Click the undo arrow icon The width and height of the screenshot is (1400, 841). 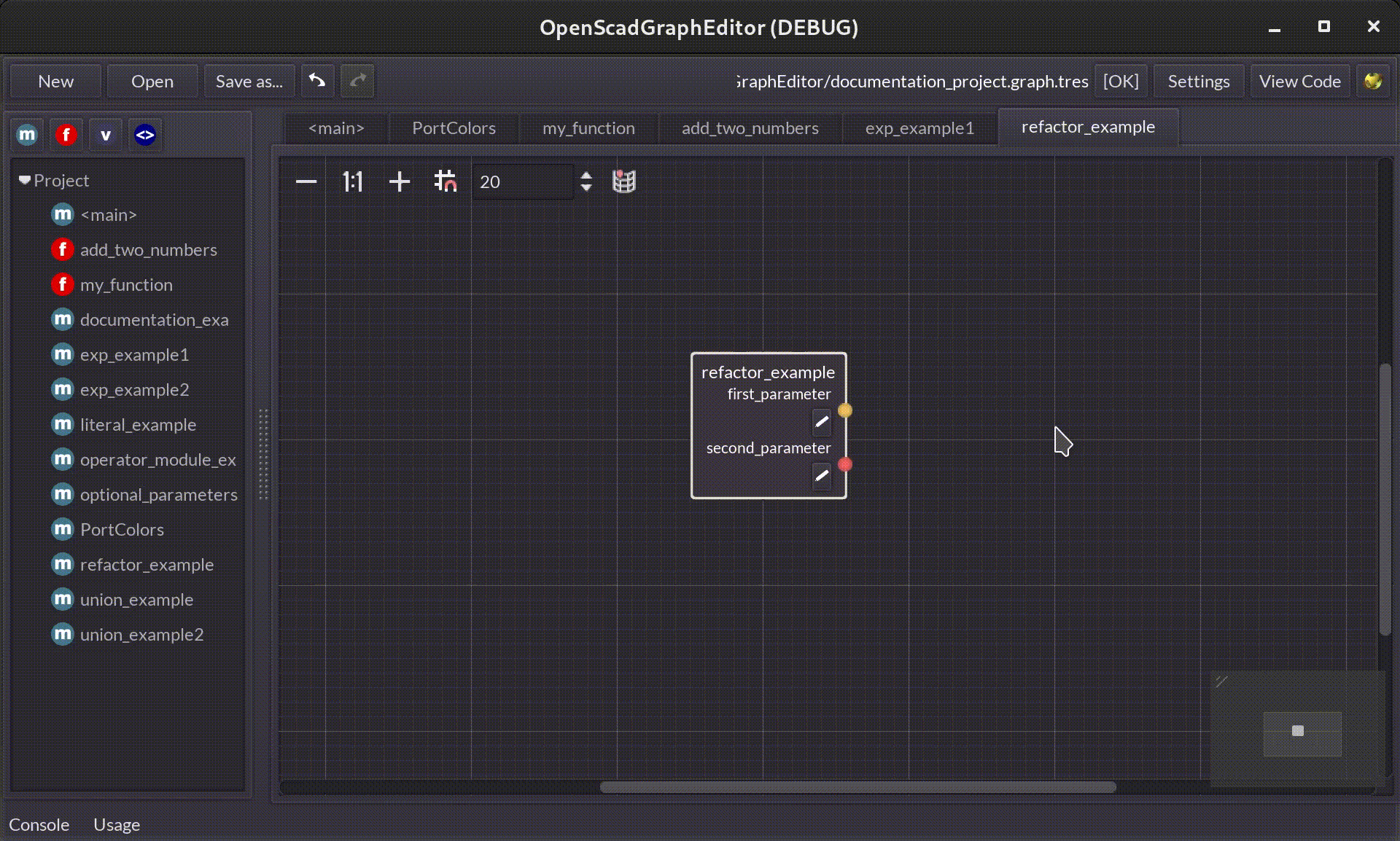[x=317, y=81]
